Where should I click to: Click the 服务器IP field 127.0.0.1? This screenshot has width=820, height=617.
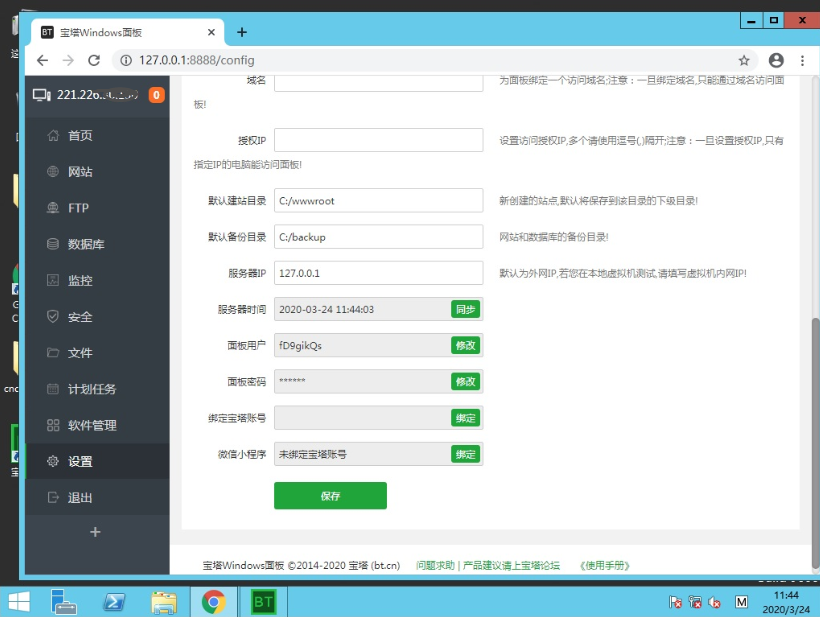click(x=379, y=273)
